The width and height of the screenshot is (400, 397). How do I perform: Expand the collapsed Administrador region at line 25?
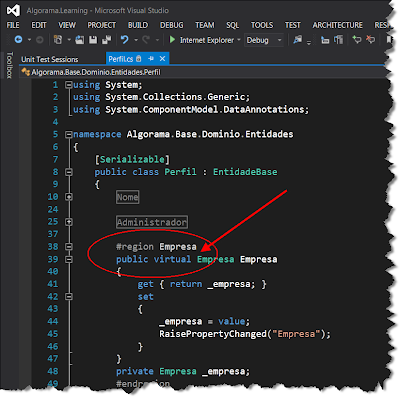(69, 222)
